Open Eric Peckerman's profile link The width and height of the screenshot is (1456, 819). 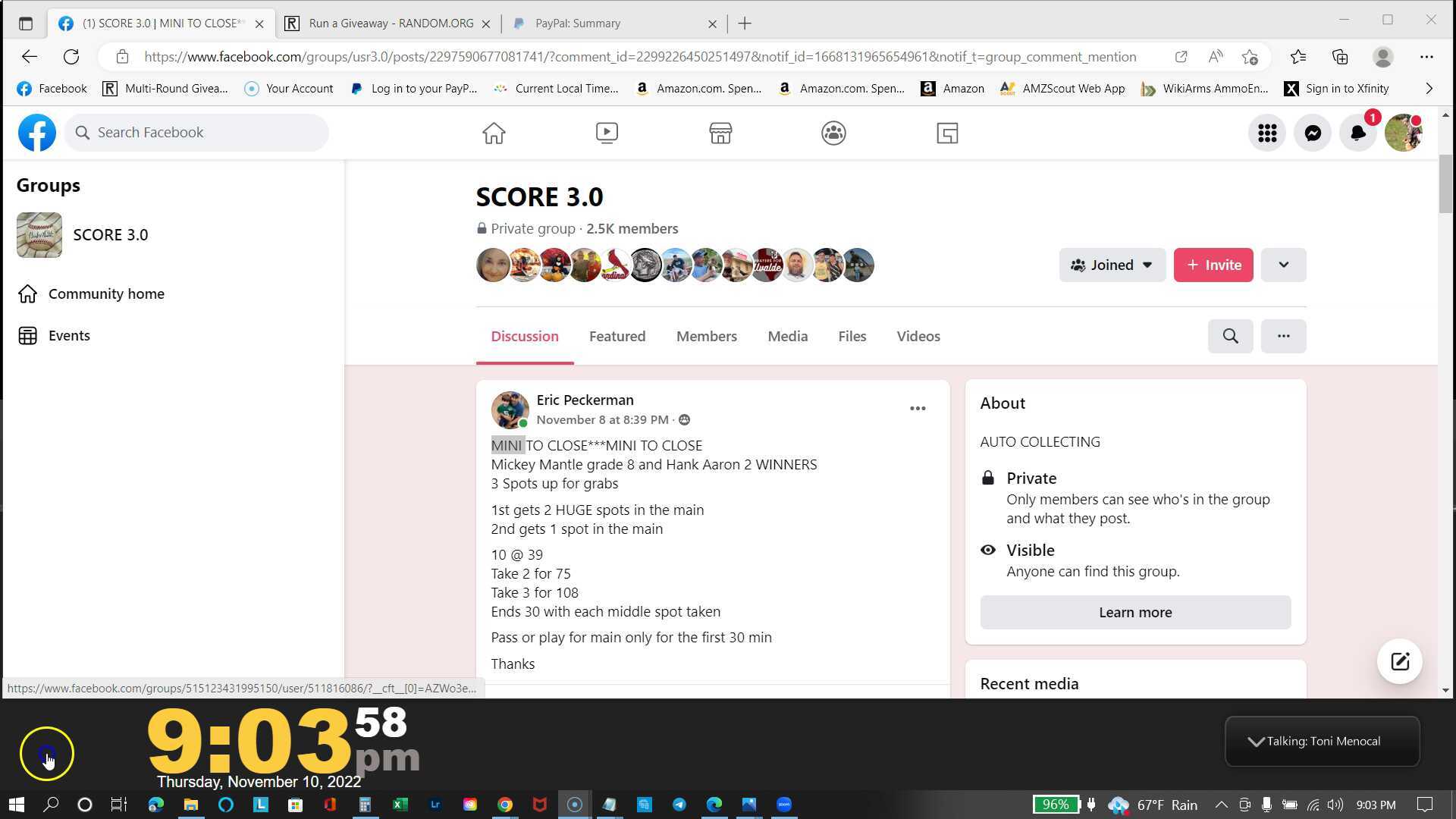coord(585,400)
